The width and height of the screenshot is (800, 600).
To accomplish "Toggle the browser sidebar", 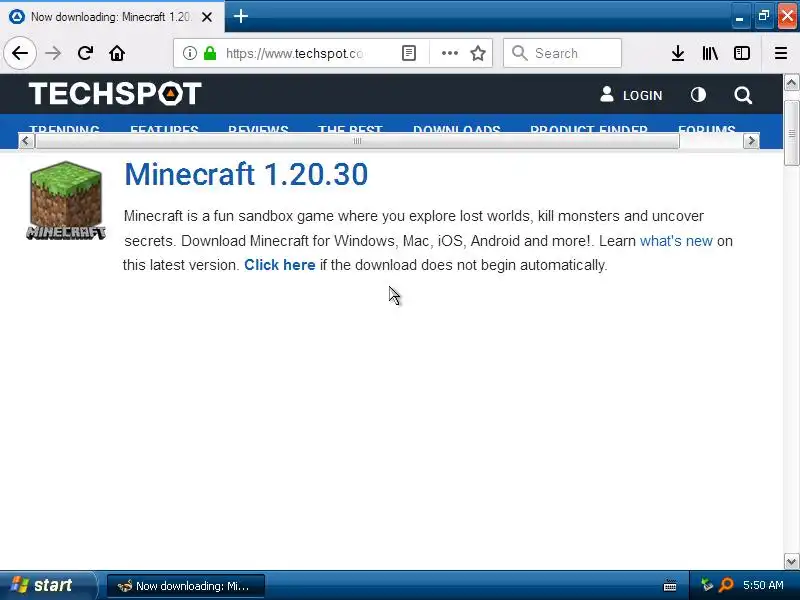I will pos(741,53).
